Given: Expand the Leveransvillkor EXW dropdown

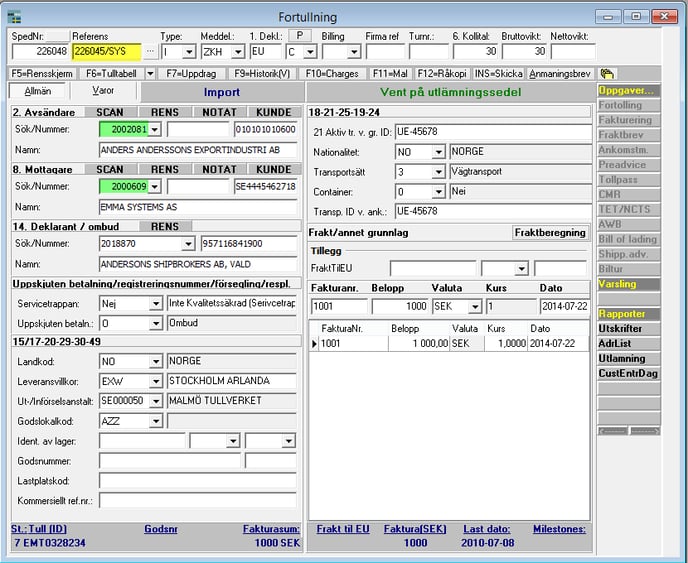Looking at the screenshot, I should [x=156, y=381].
